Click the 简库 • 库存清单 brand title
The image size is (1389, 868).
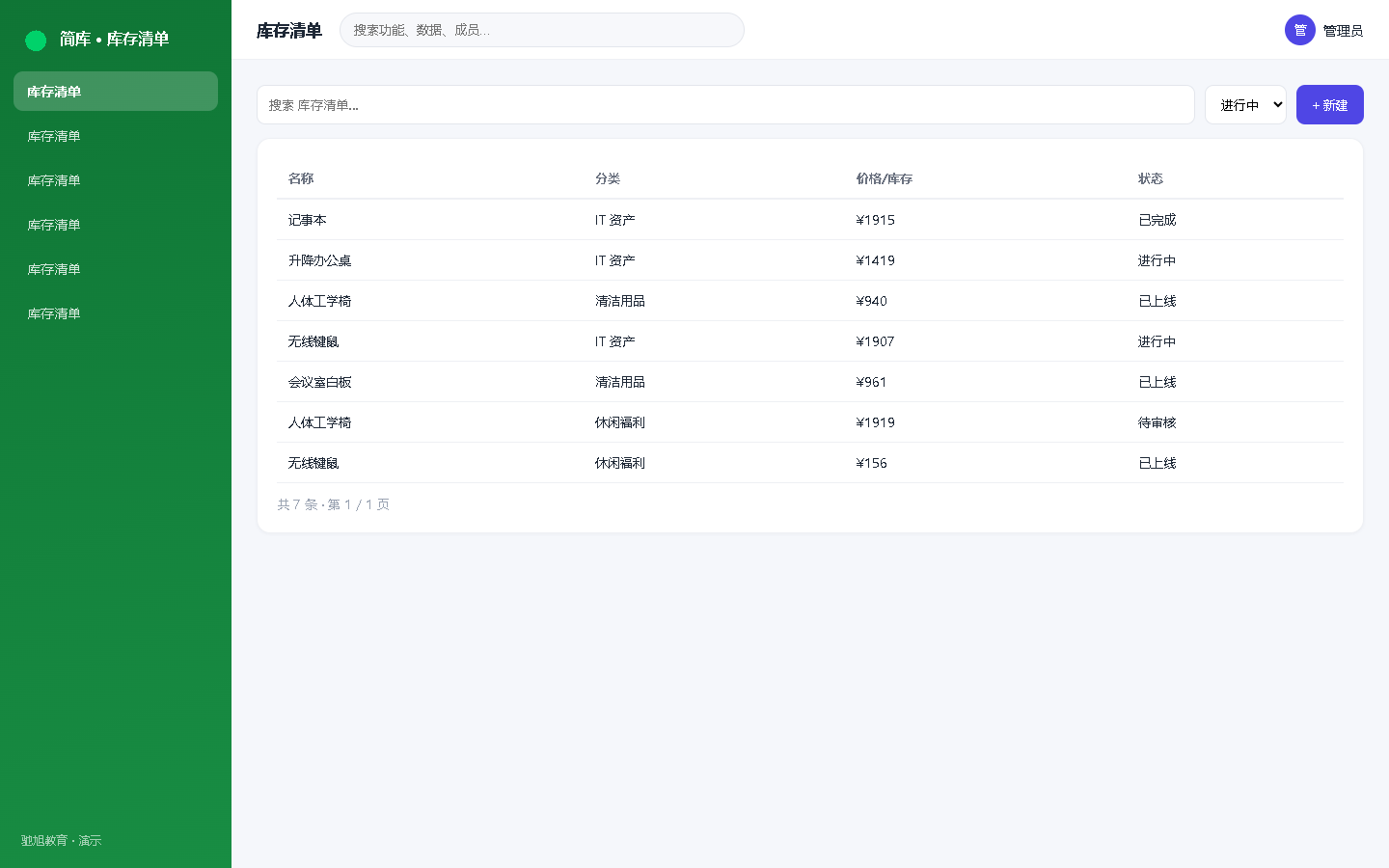click(114, 40)
